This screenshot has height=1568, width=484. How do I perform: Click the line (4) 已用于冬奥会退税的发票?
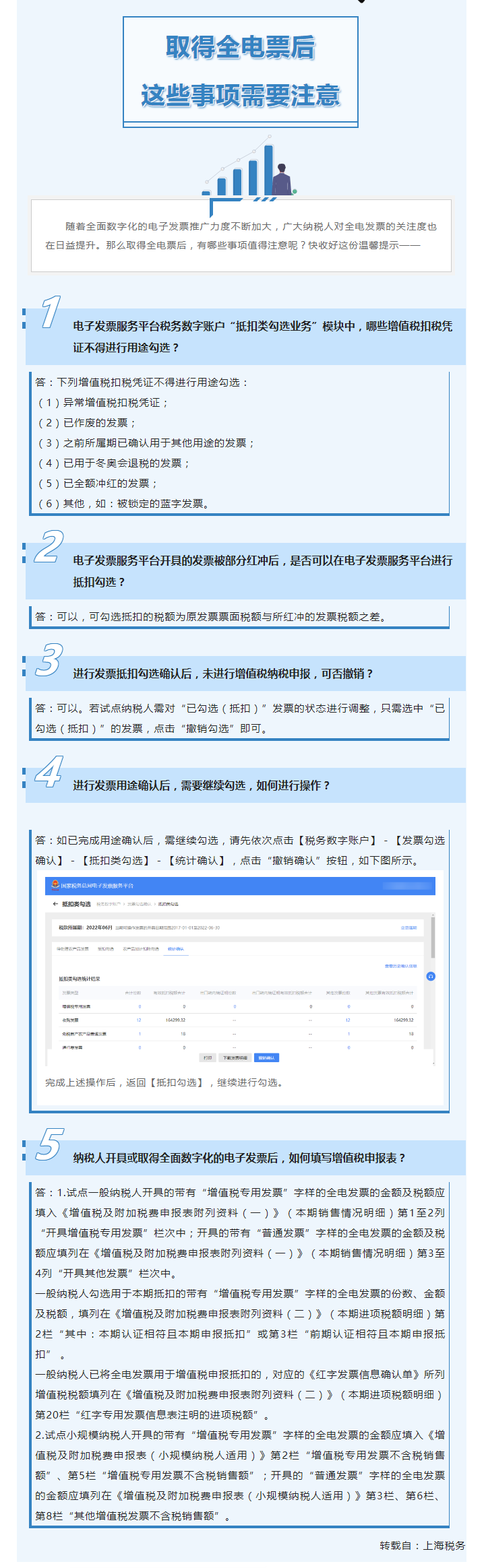coord(113,463)
